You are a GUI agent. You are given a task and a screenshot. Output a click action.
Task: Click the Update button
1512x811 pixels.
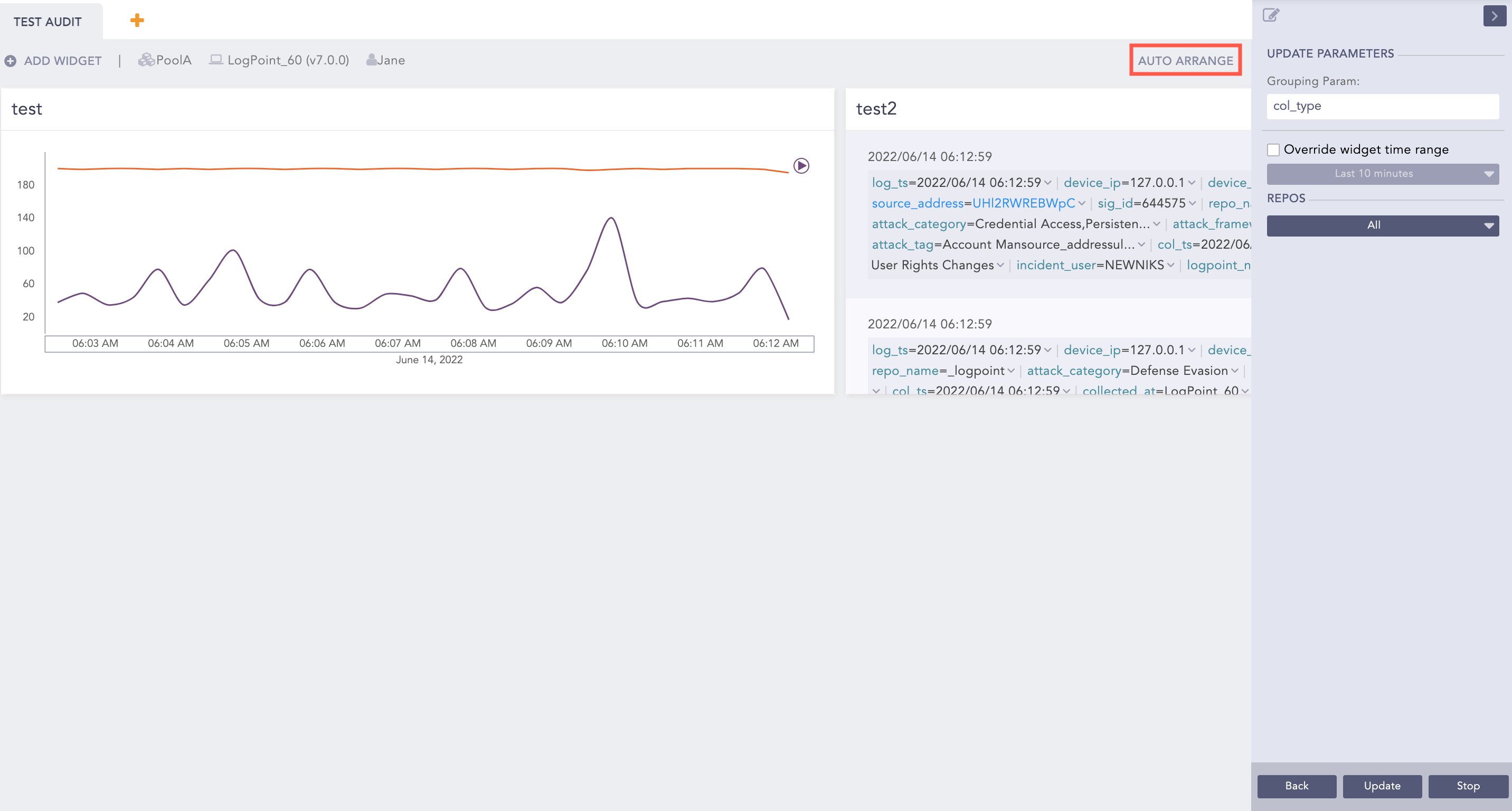point(1382,786)
